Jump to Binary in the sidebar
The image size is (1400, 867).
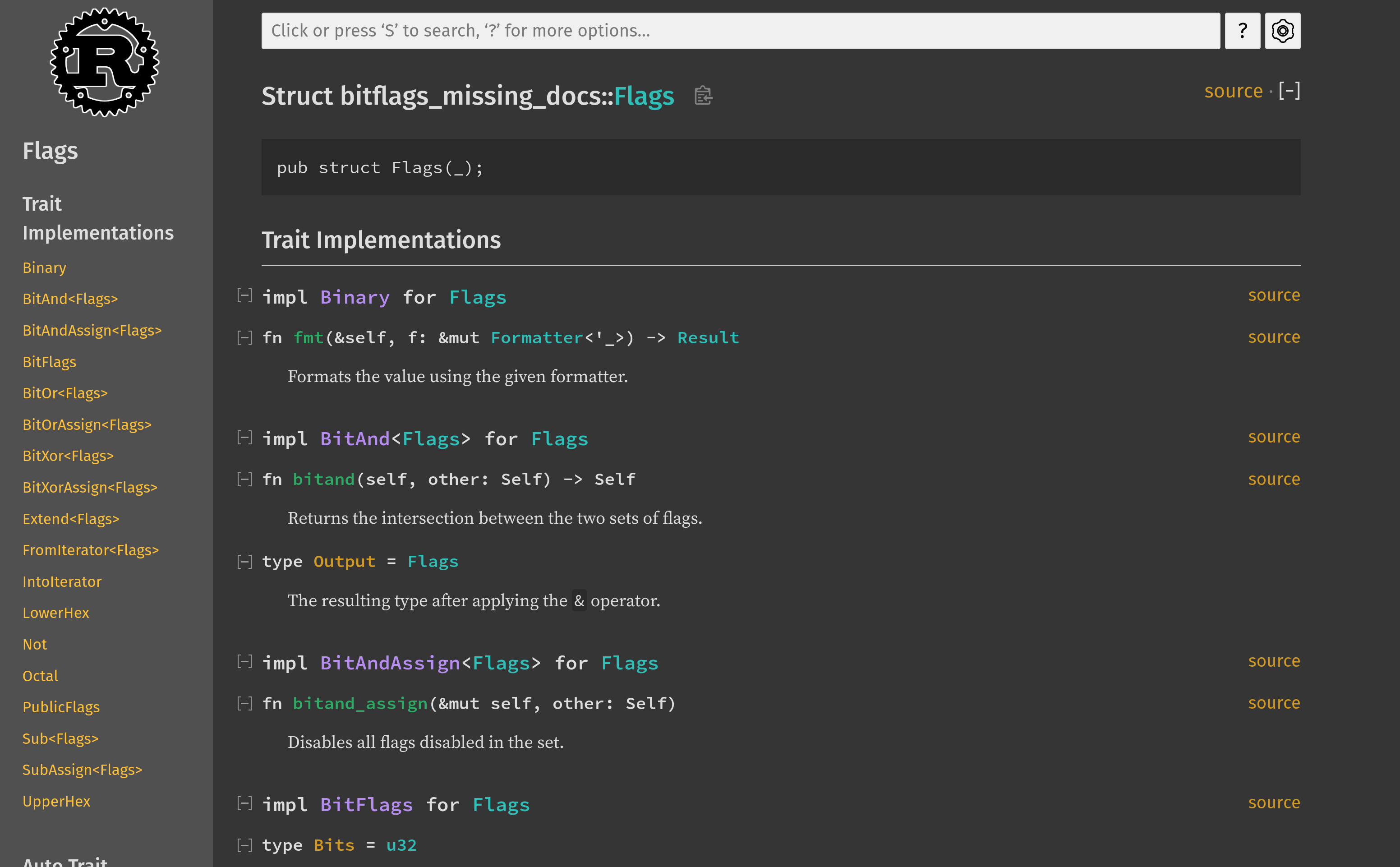coord(44,267)
